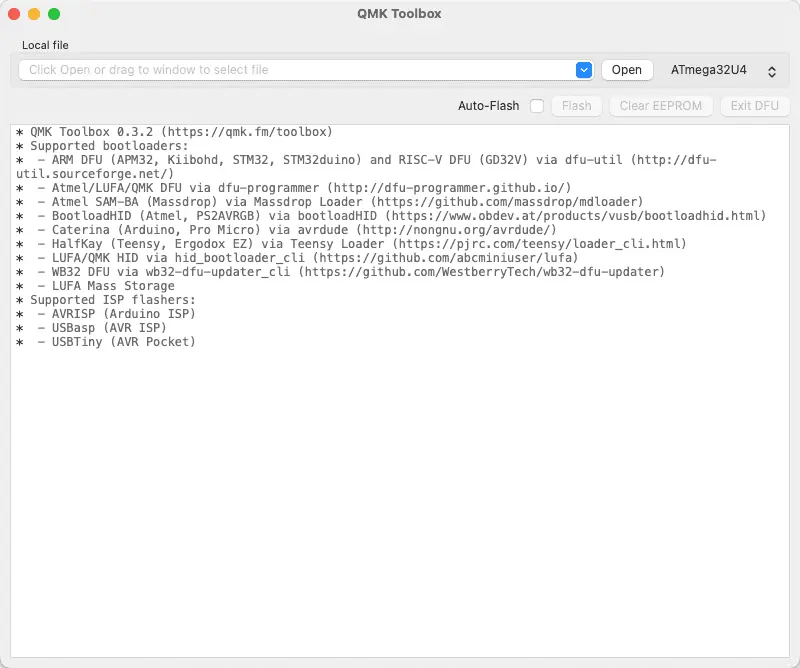Close the QMK Toolbox window
Viewport: 800px width, 668px height.
click(14, 14)
